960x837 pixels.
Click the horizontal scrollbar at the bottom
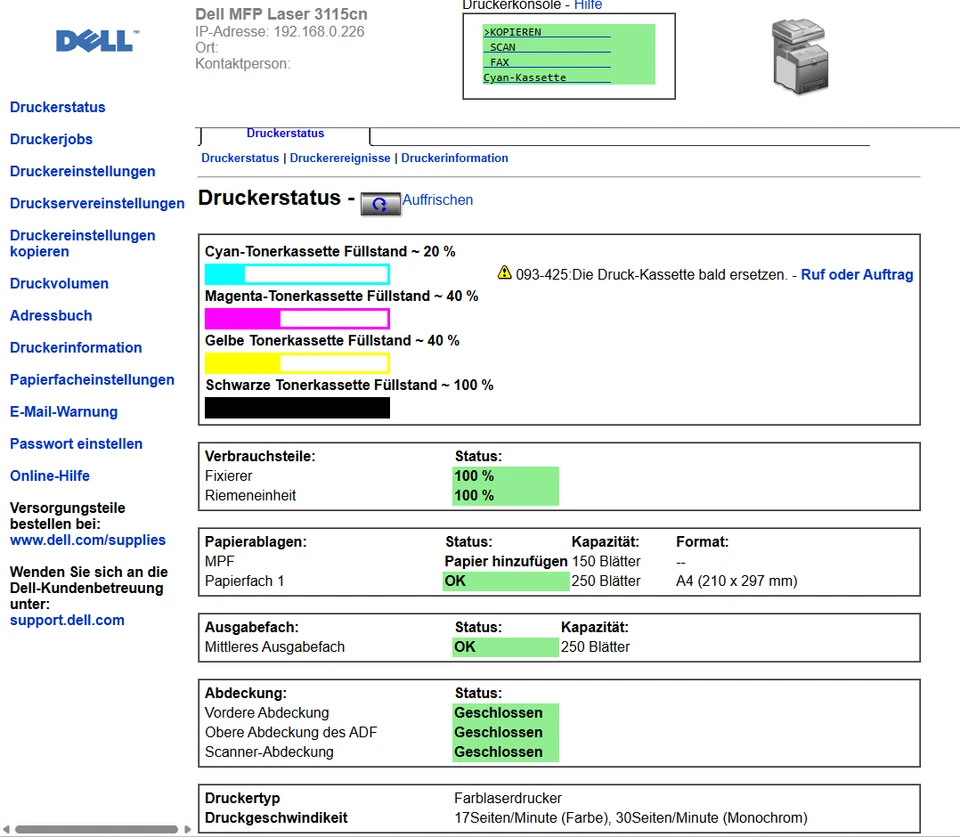click(95, 828)
